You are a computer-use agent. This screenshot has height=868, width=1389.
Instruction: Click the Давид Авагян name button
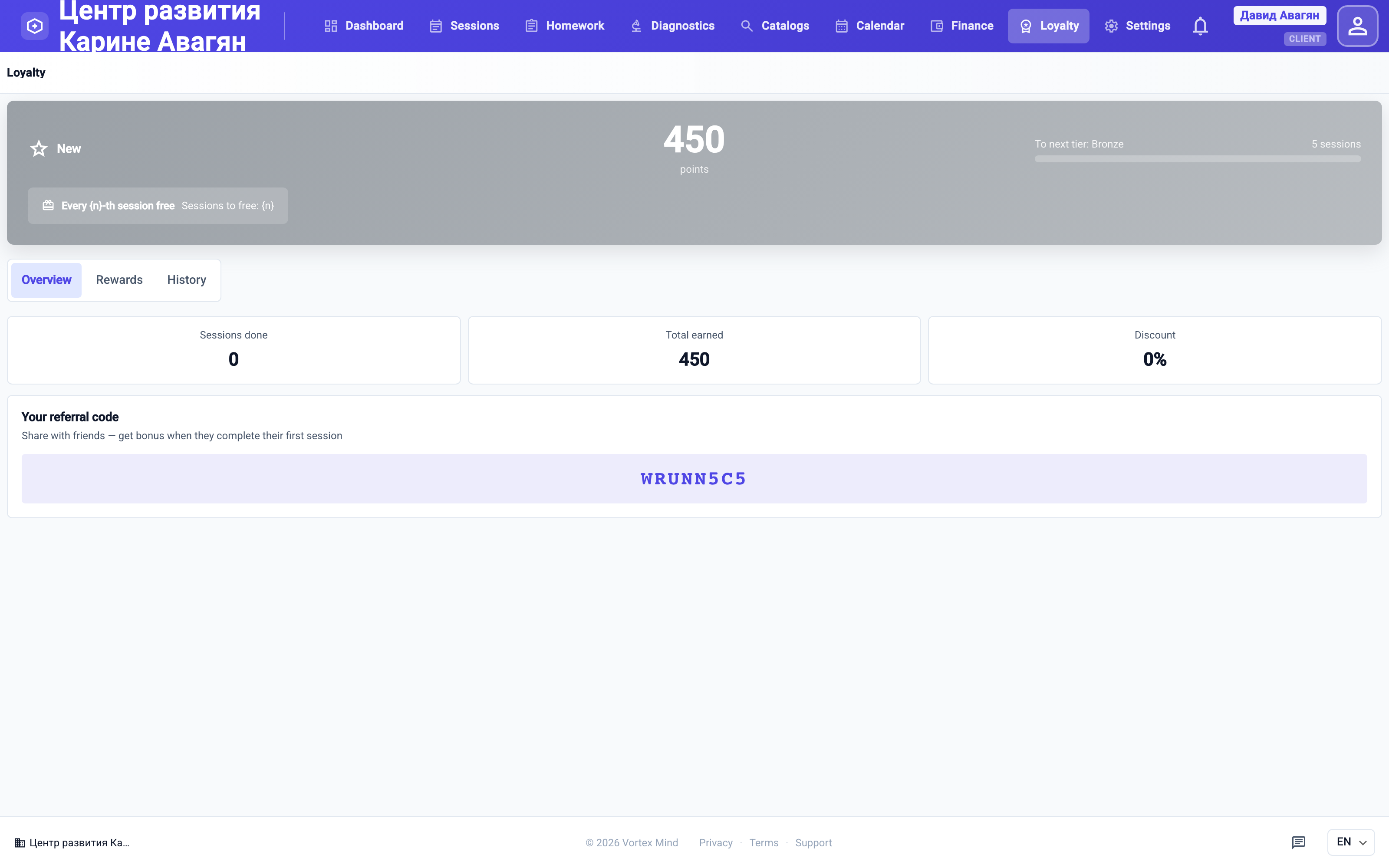[1279, 16]
